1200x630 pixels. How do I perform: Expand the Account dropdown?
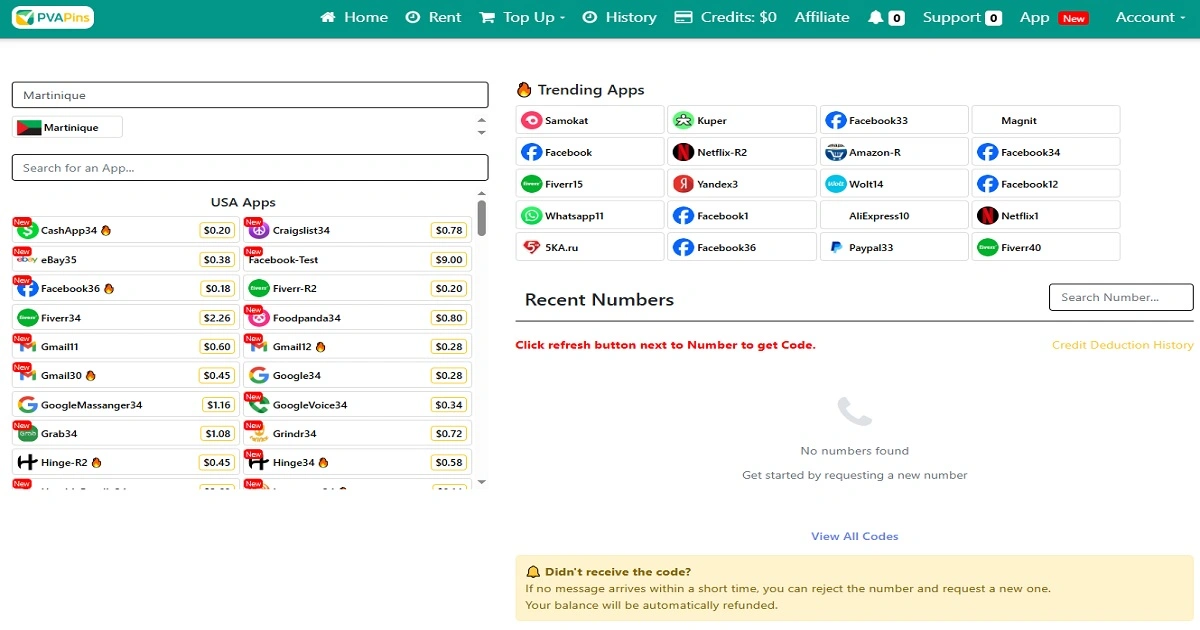point(1150,17)
